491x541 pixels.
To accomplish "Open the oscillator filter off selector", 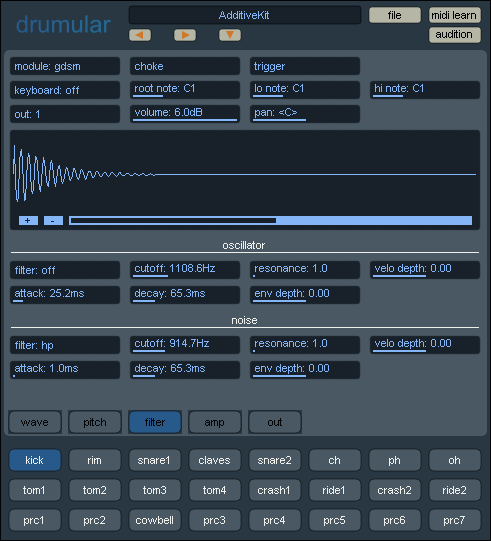I will click(65, 270).
